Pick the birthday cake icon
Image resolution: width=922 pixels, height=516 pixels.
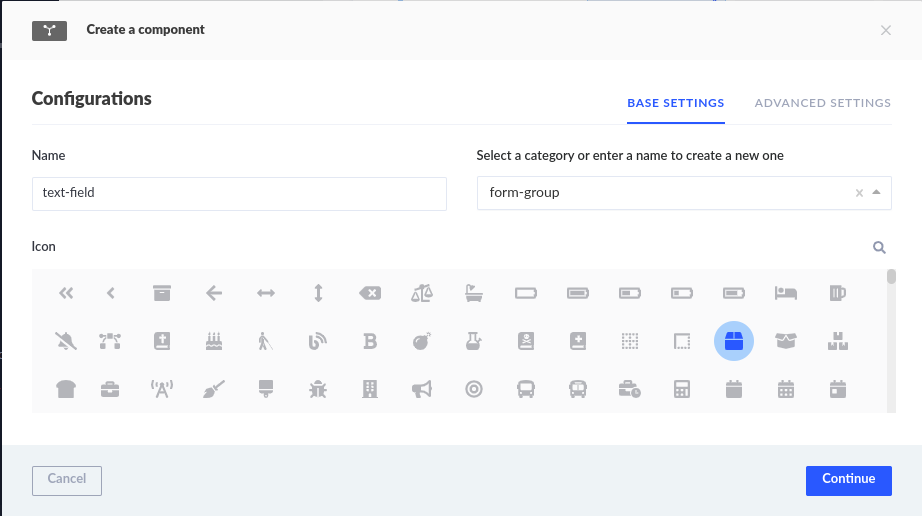214,341
